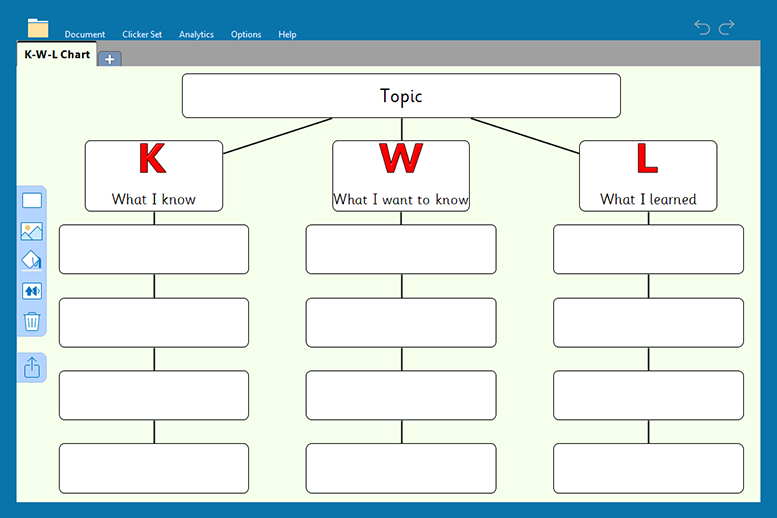Click the trash can delete icon
Screen dimensions: 777x518
coord(32,321)
